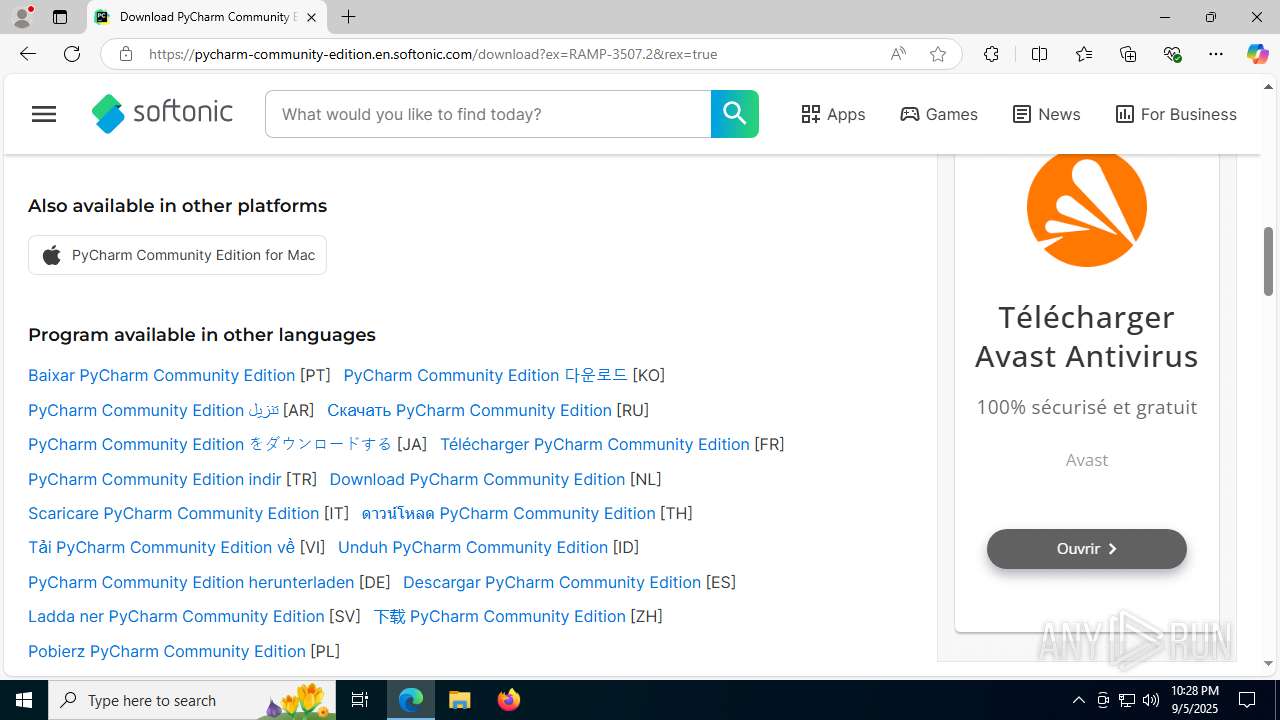Screen dimensions: 1280x720
Task: Open the Thai [TH] PyCharm link
Action: pyautogui.click(x=508, y=513)
